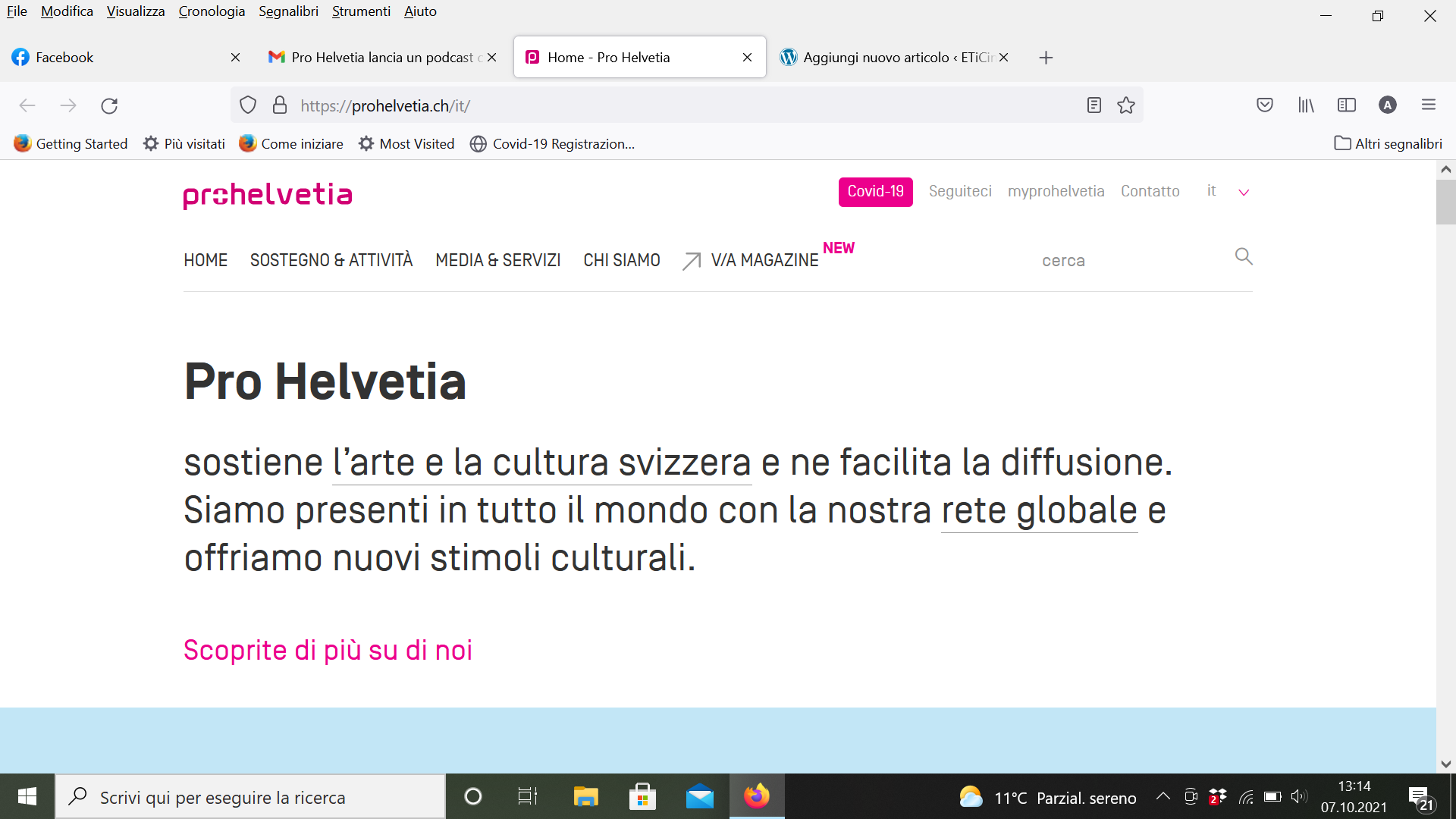This screenshot has height=819, width=1456.
Task: Open Task View in taskbar
Action: point(528,796)
